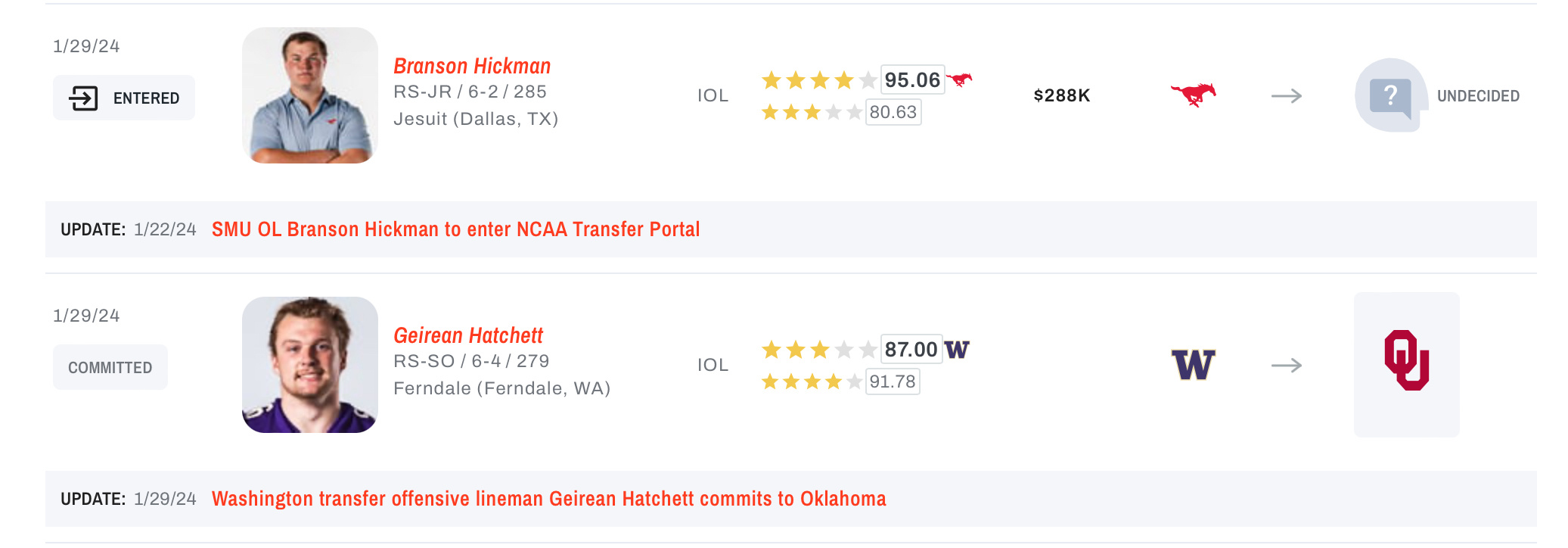Image resolution: width=1568 pixels, height=548 pixels.
Task: Click SMU mustang logo beside 95.06 rating
Action: (x=959, y=79)
